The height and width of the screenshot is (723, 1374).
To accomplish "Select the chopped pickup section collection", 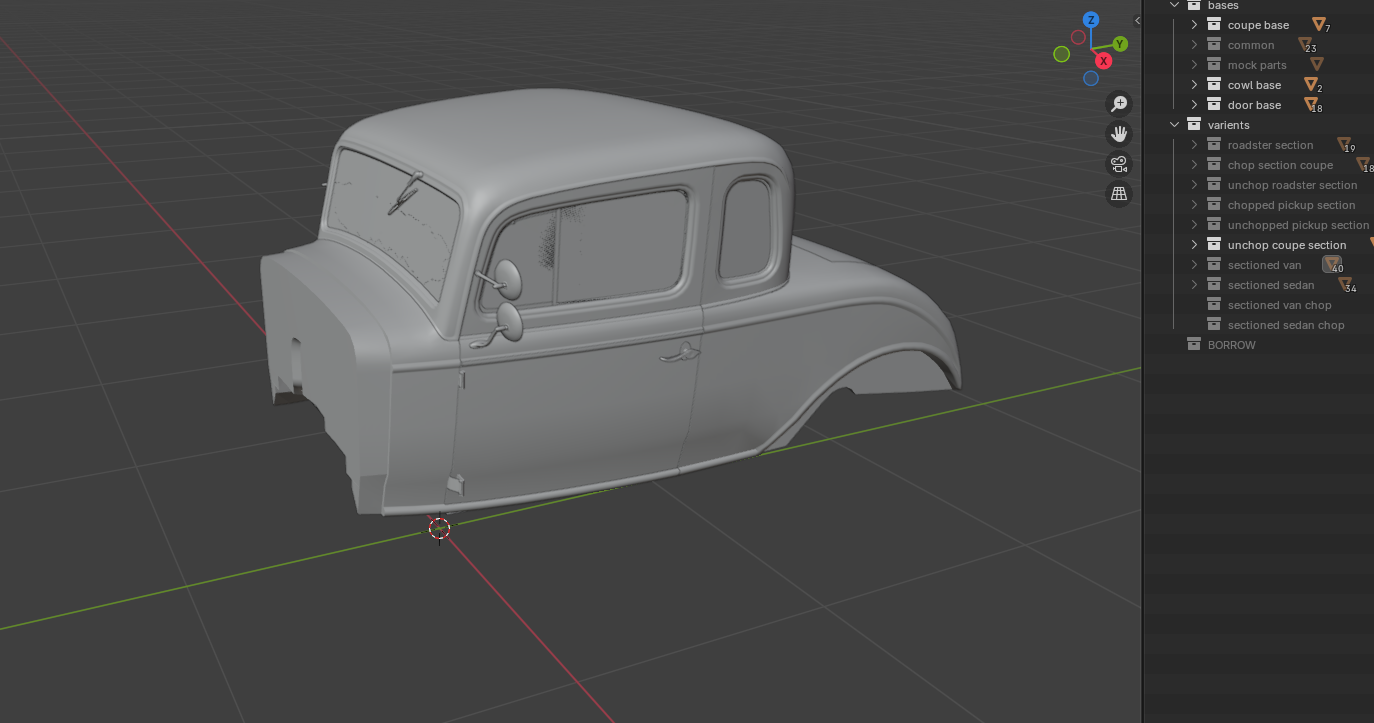I will (x=1291, y=205).
